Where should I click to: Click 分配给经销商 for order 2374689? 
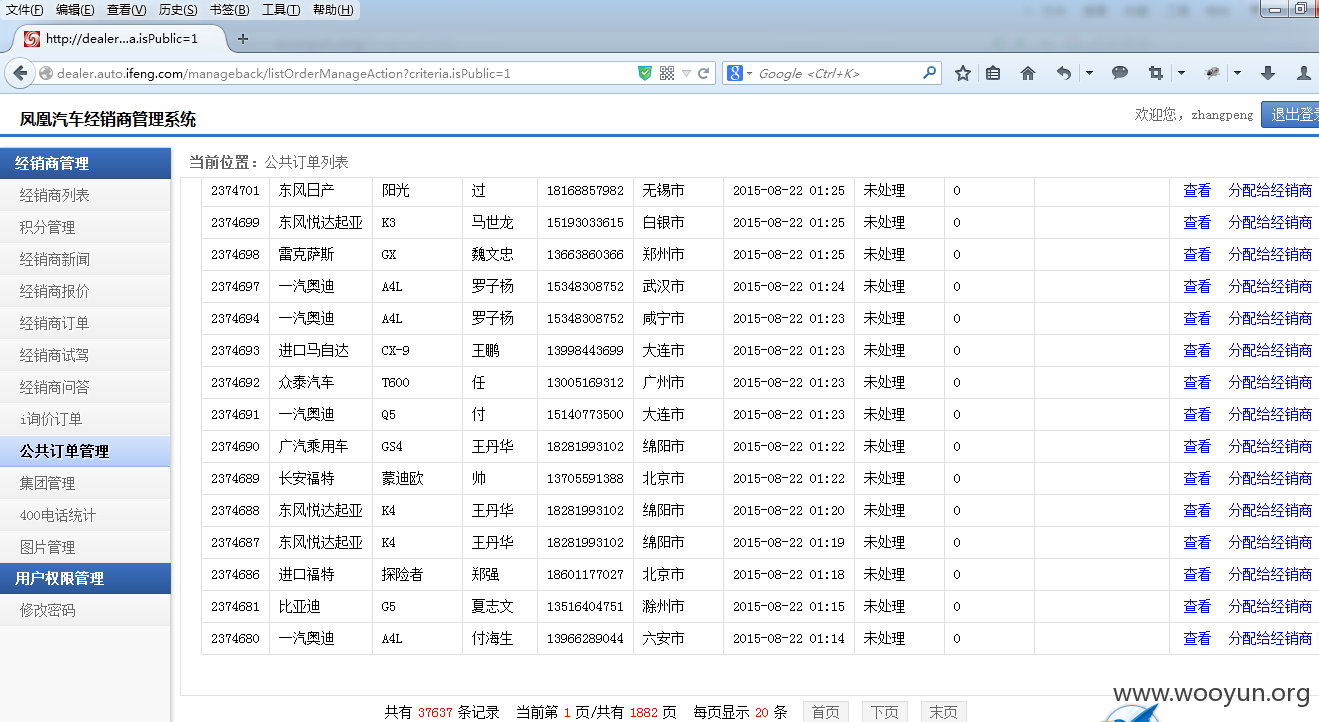point(1270,478)
